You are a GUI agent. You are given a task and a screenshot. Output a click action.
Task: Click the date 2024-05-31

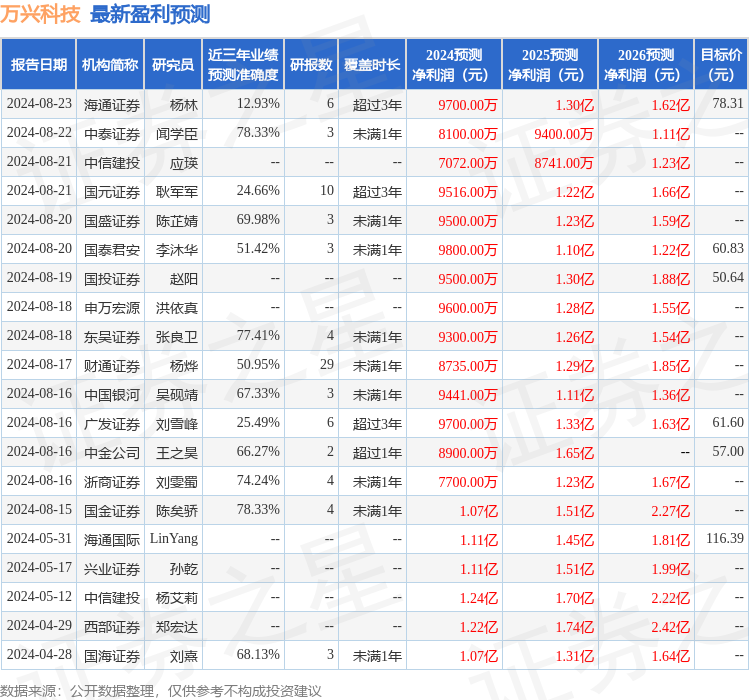39,538
